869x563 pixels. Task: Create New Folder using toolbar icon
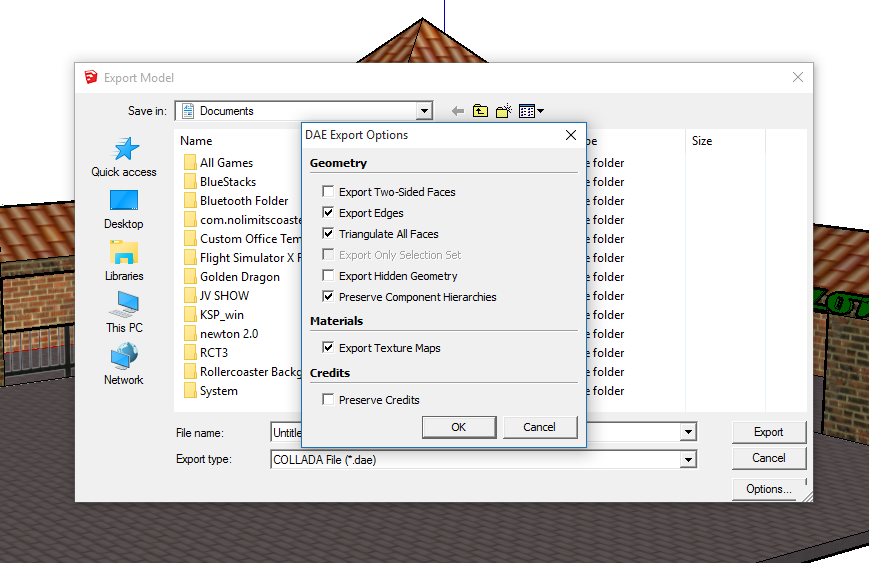[x=504, y=111]
